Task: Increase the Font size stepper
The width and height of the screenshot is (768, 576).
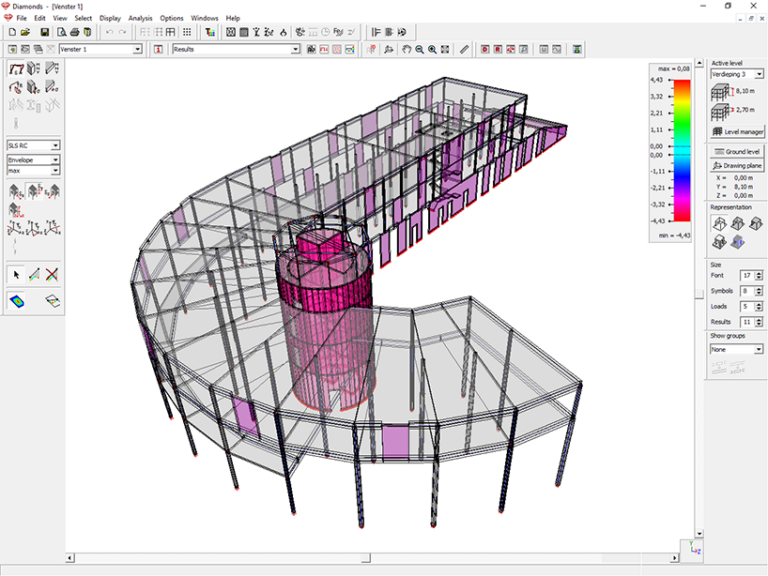Action: point(759,272)
